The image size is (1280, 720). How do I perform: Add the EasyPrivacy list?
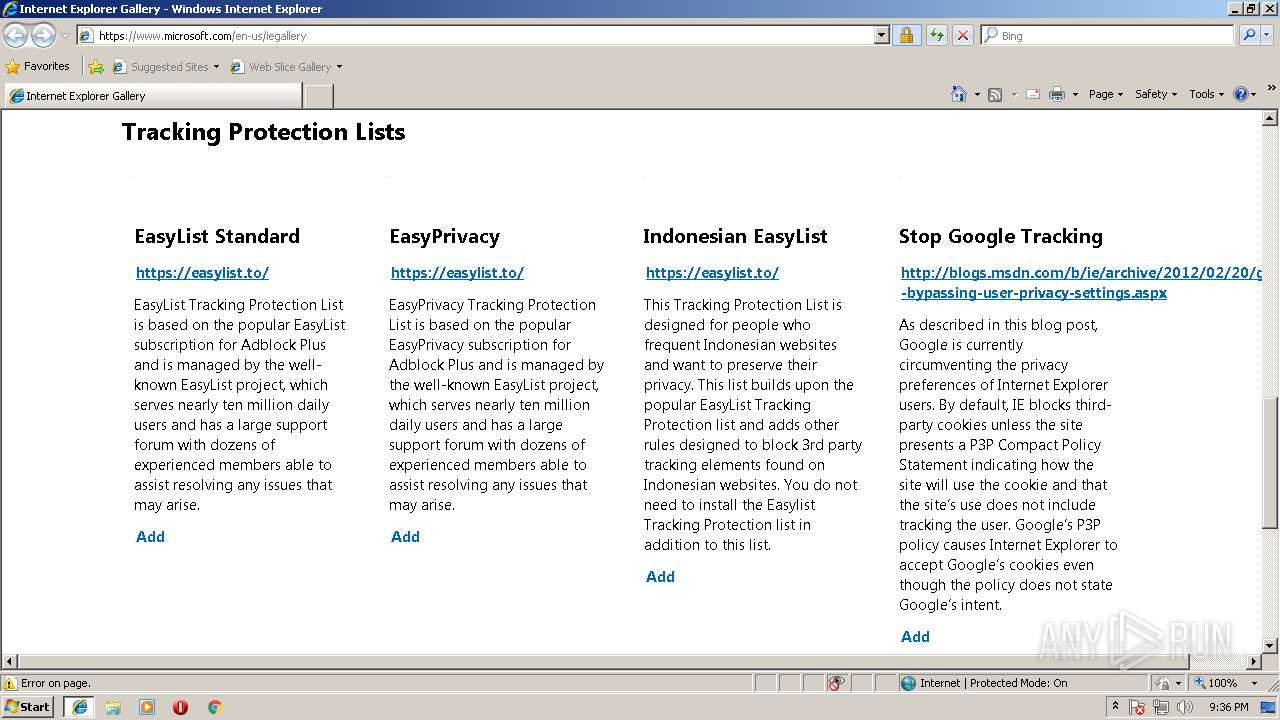pos(405,537)
